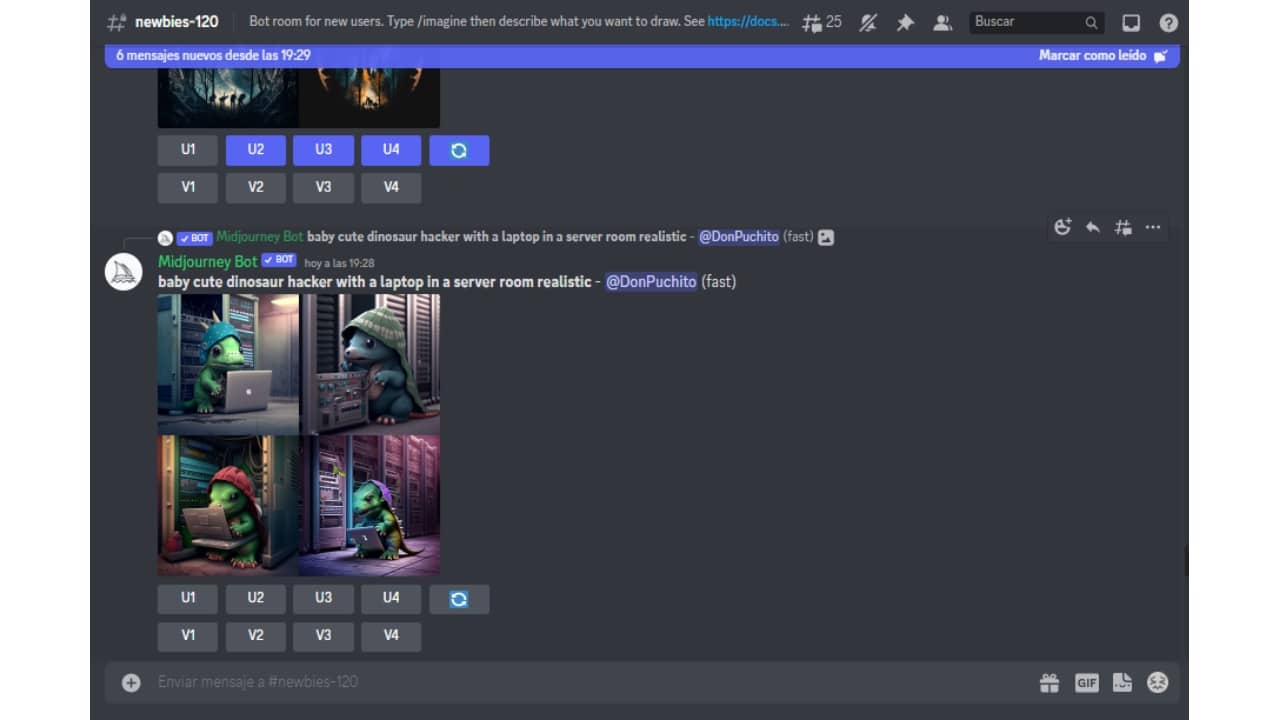The height and width of the screenshot is (720, 1280).
Task: Open pinned messages list
Action: coord(905,22)
